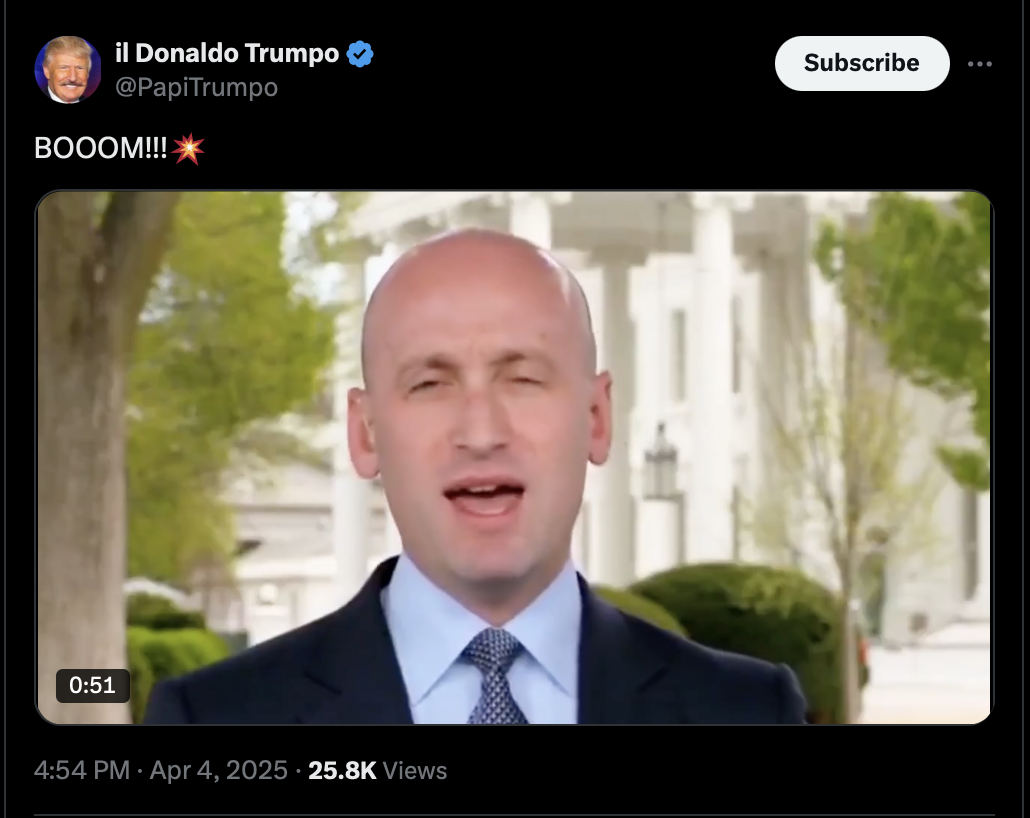
Task: Click the 4:54 PM post time
Action: click(82, 770)
